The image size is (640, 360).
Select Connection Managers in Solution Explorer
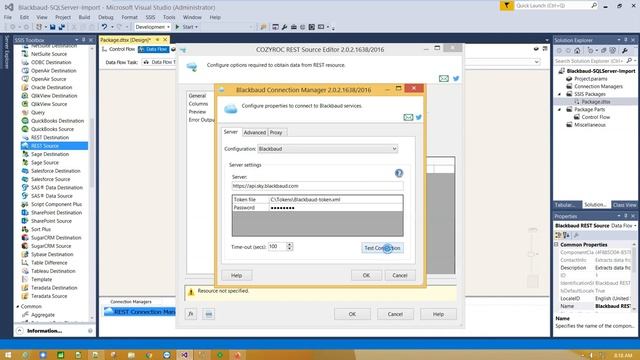[598, 87]
